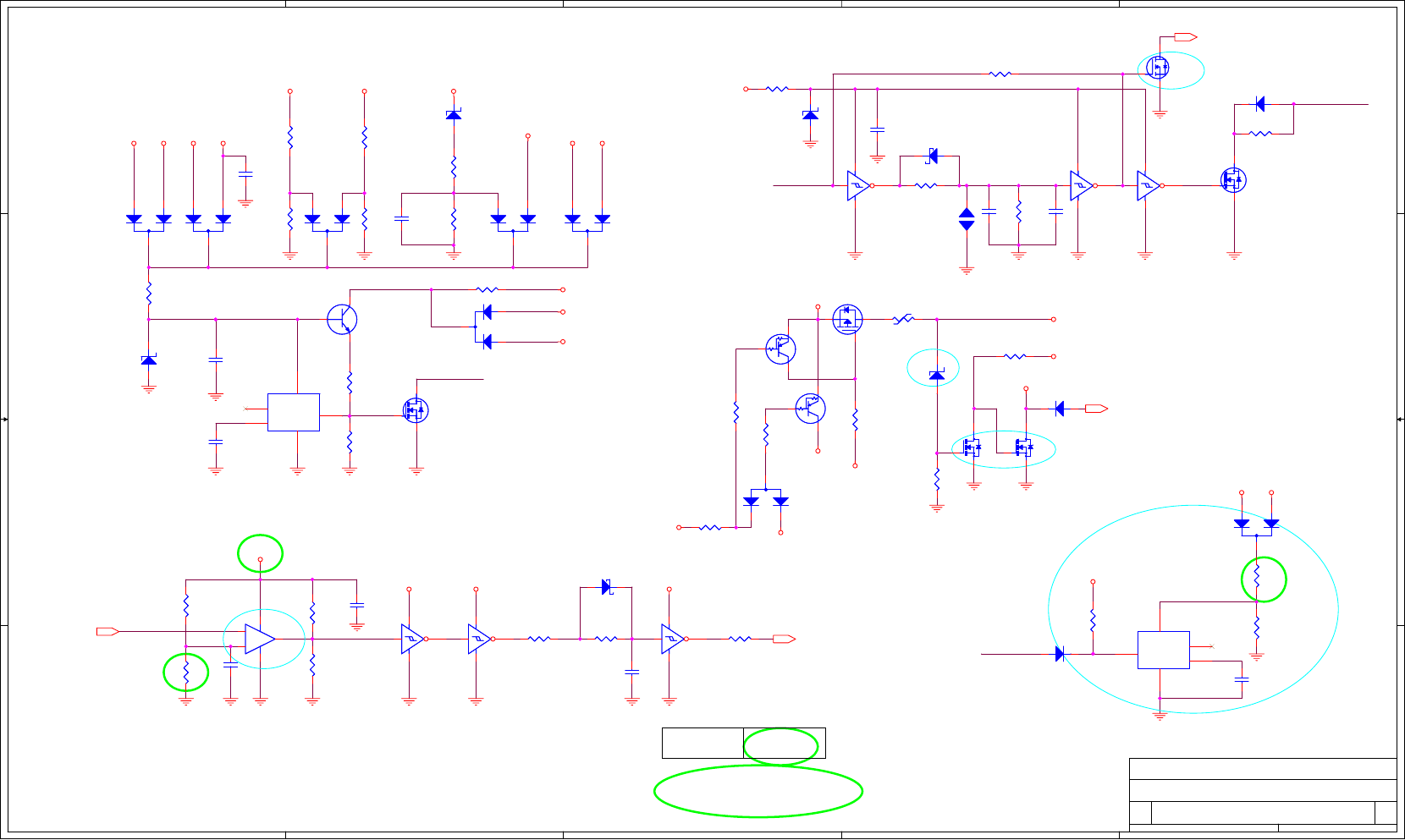Screen dimensions: 1405x840
Task: Select the IC block inside the large cyan ellipse
Action: point(1164,650)
